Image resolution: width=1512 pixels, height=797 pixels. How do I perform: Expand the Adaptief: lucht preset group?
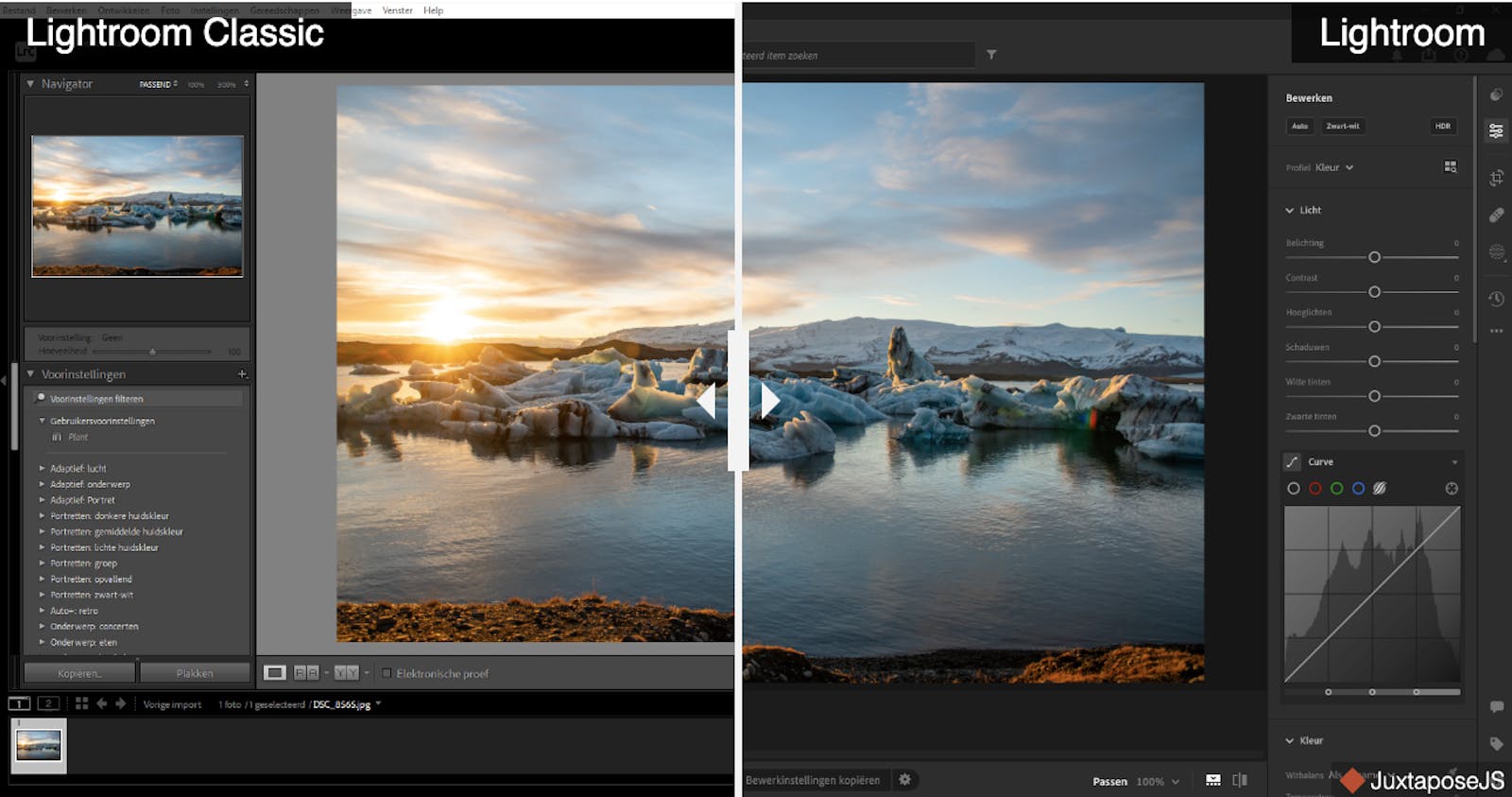(x=42, y=468)
